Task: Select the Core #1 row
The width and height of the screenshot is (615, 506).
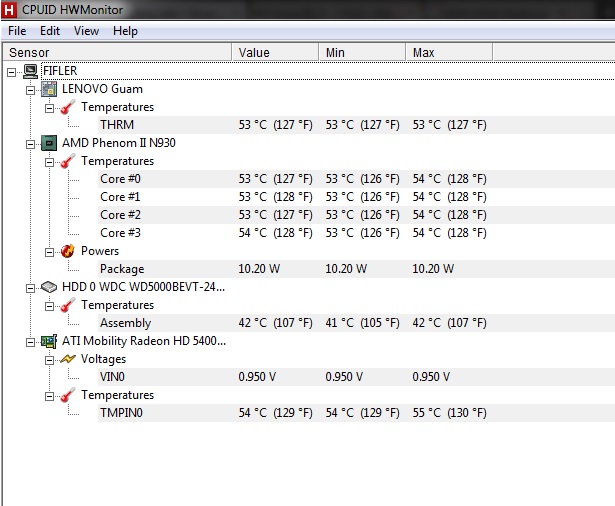Action: coord(356,197)
